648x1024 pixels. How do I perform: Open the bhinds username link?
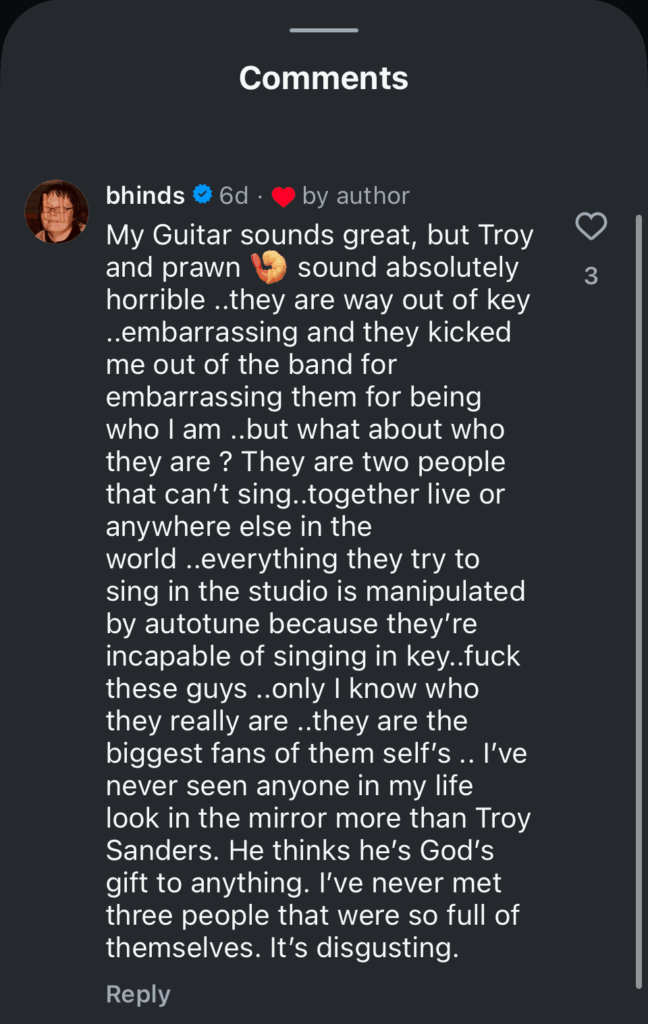coord(145,195)
